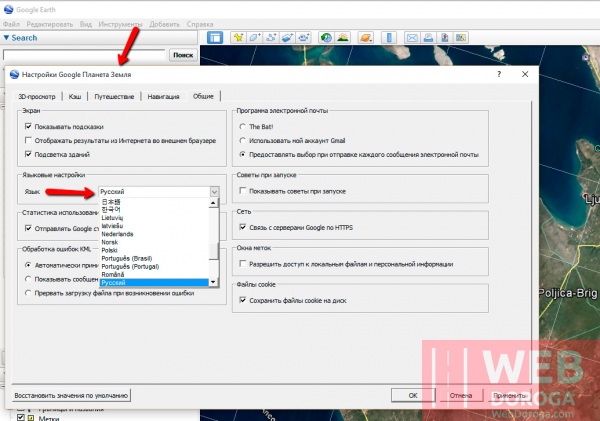600x421 pixels.
Task: Click the search input field
Action: [84, 55]
